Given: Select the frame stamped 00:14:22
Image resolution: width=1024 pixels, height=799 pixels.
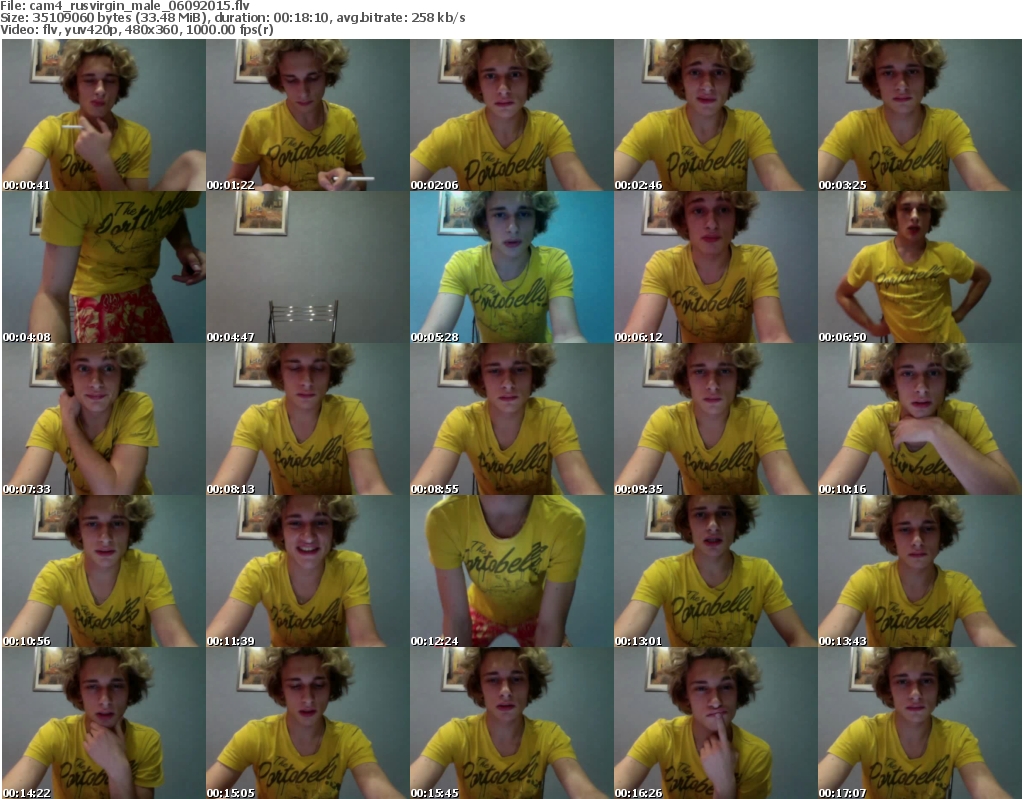Looking at the screenshot, I should [x=104, y=723].
